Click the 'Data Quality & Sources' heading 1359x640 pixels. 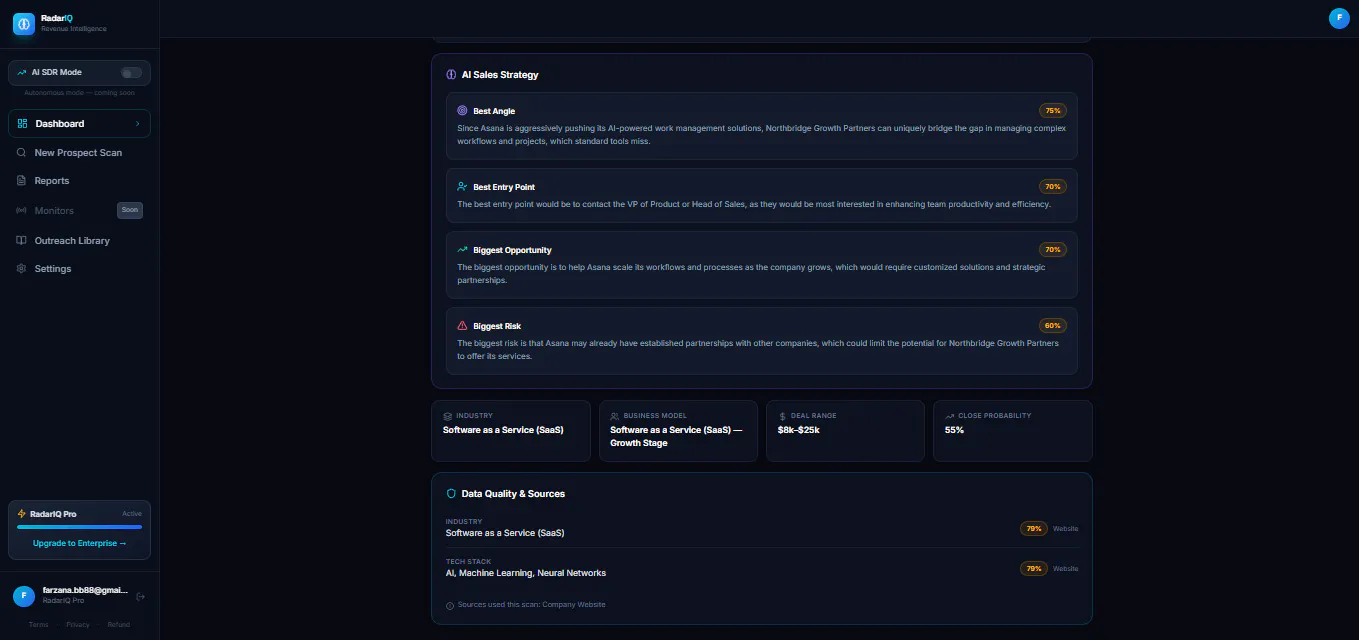click(513, 494)
